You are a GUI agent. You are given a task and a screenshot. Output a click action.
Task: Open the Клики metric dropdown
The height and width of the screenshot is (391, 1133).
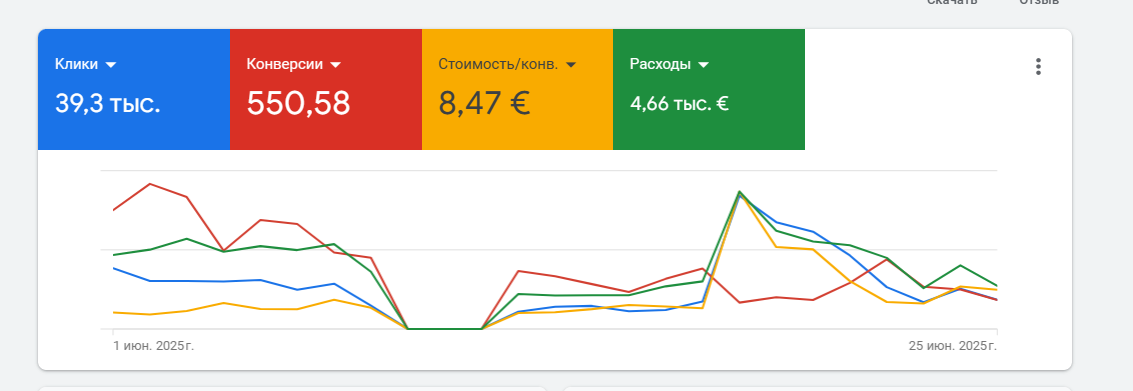85,64
